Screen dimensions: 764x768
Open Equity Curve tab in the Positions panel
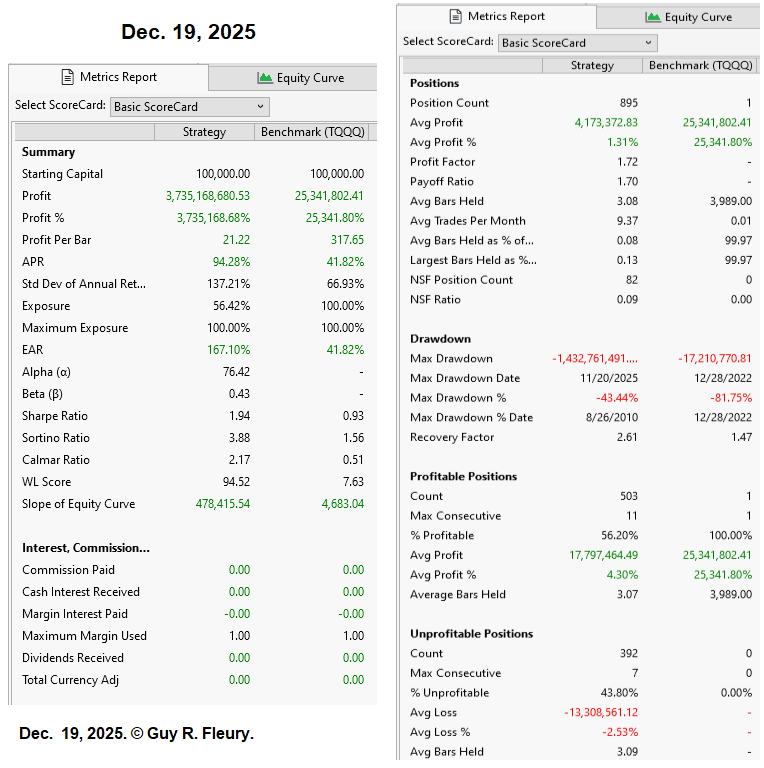point(688,17)
